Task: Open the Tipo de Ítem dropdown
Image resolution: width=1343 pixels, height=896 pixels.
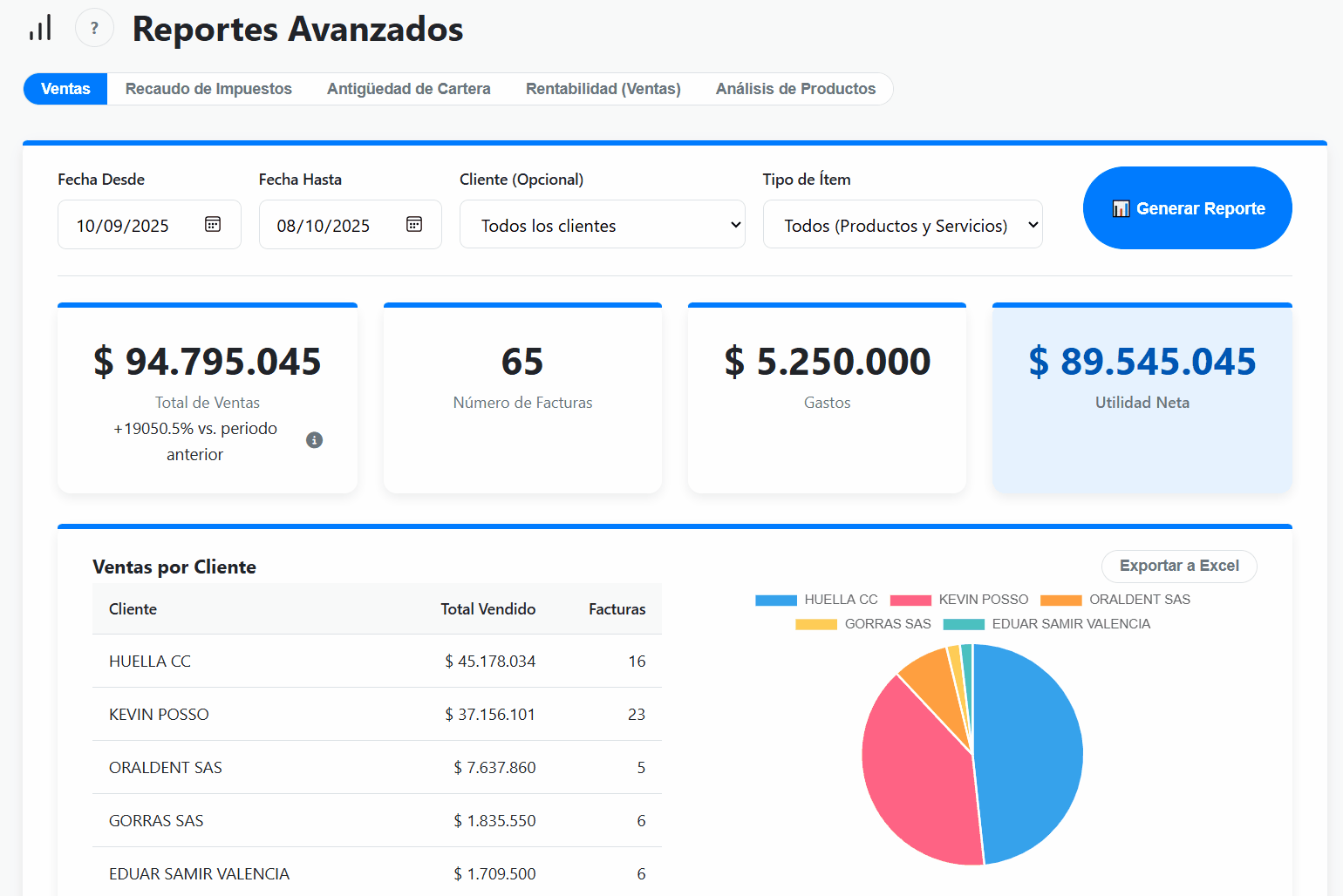Action: (903, 224)
